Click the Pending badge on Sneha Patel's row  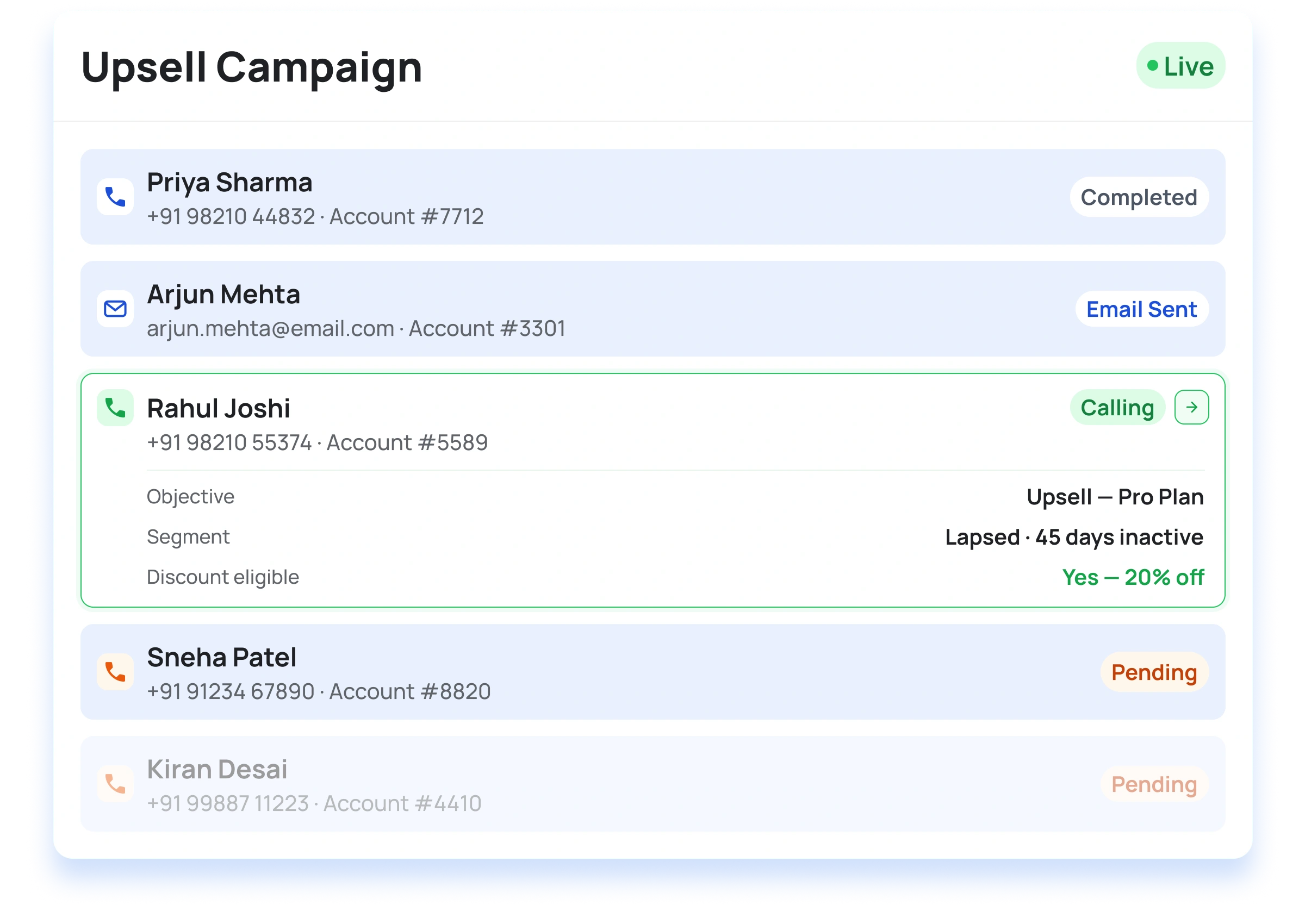[x=1154, y=672]
